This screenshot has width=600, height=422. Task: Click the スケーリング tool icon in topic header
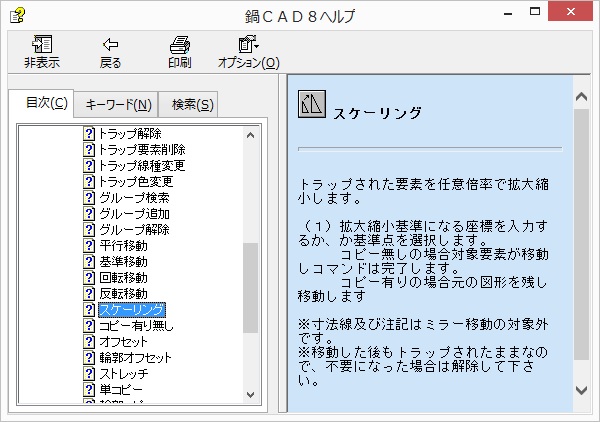312,104
